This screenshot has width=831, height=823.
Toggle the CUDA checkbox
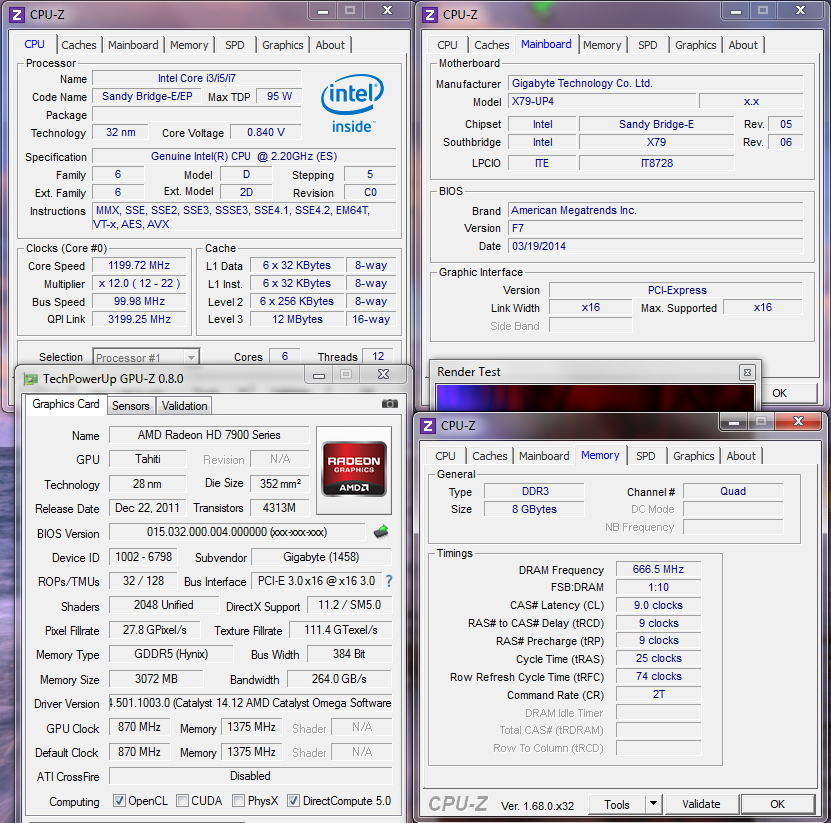[182, 800]
